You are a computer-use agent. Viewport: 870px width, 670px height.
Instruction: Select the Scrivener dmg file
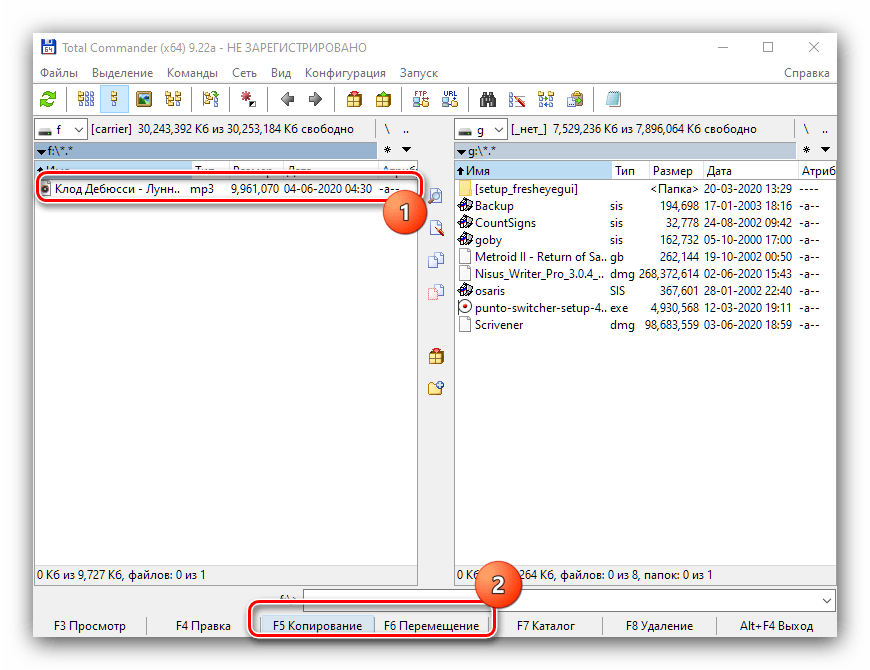click(x=498, y=325)
